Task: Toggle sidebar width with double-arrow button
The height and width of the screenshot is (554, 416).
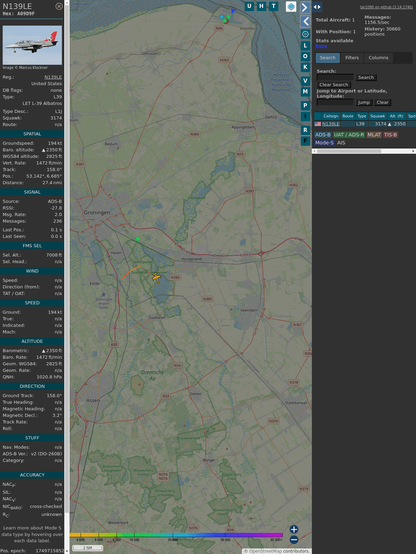Action: click(x=317, y=7)
